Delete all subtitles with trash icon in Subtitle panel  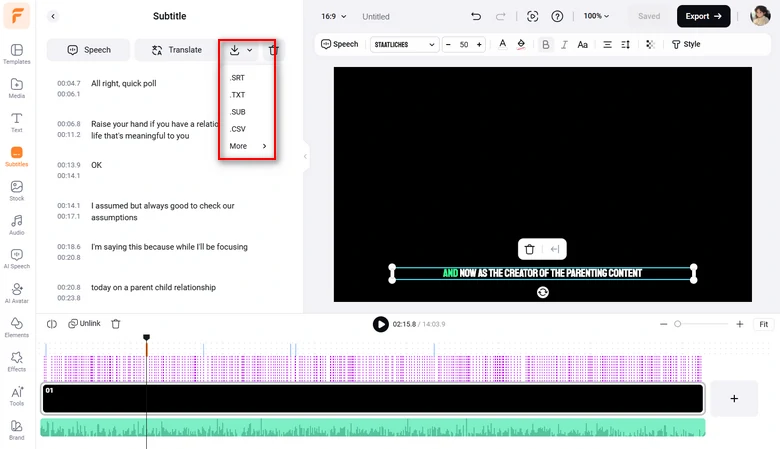click(x=274, y=50)
